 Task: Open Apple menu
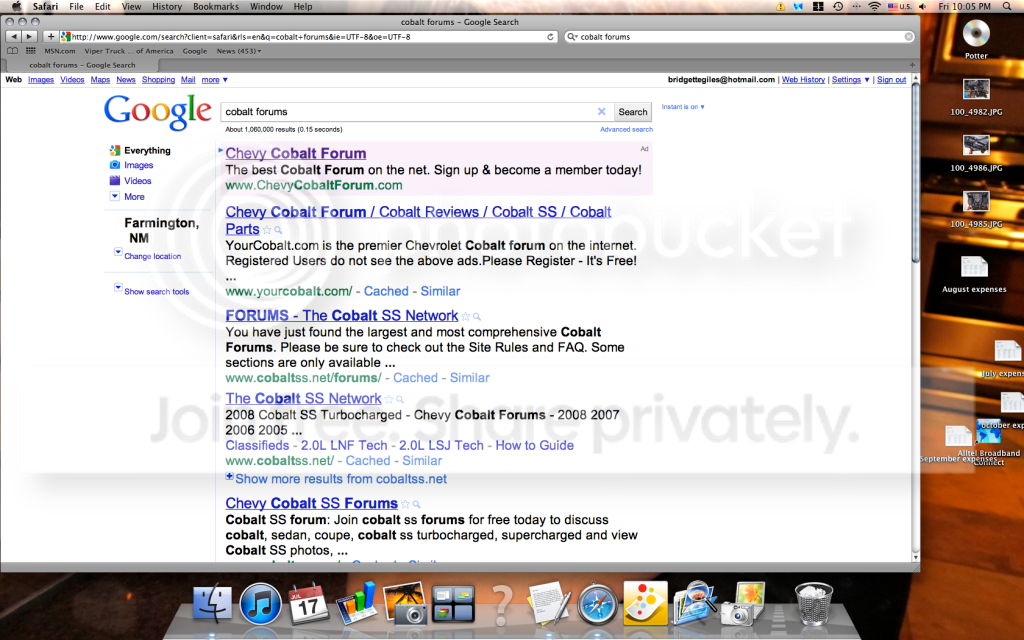click(17, 7)
